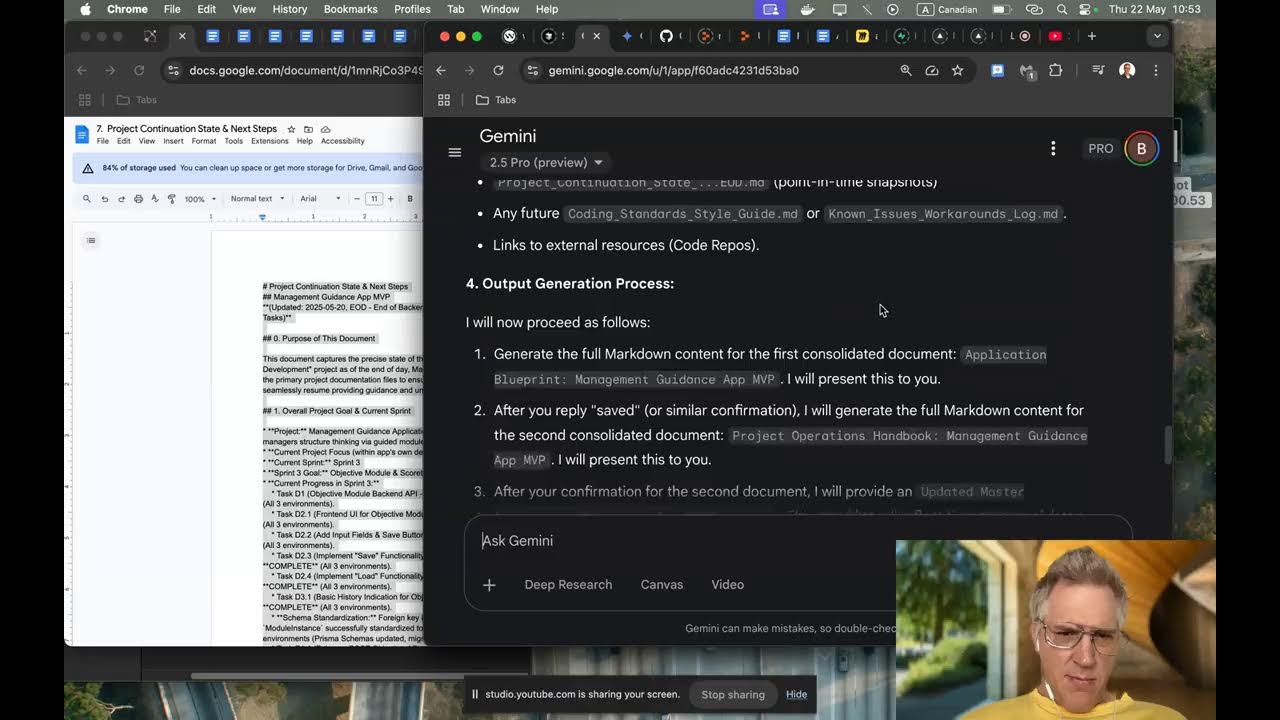Open the Gemini main menu hamburger icon

pos(455,153)
